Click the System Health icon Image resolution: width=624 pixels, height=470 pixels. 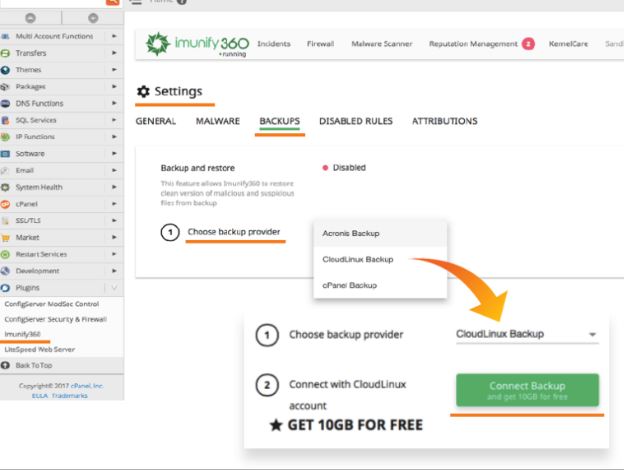6,187
